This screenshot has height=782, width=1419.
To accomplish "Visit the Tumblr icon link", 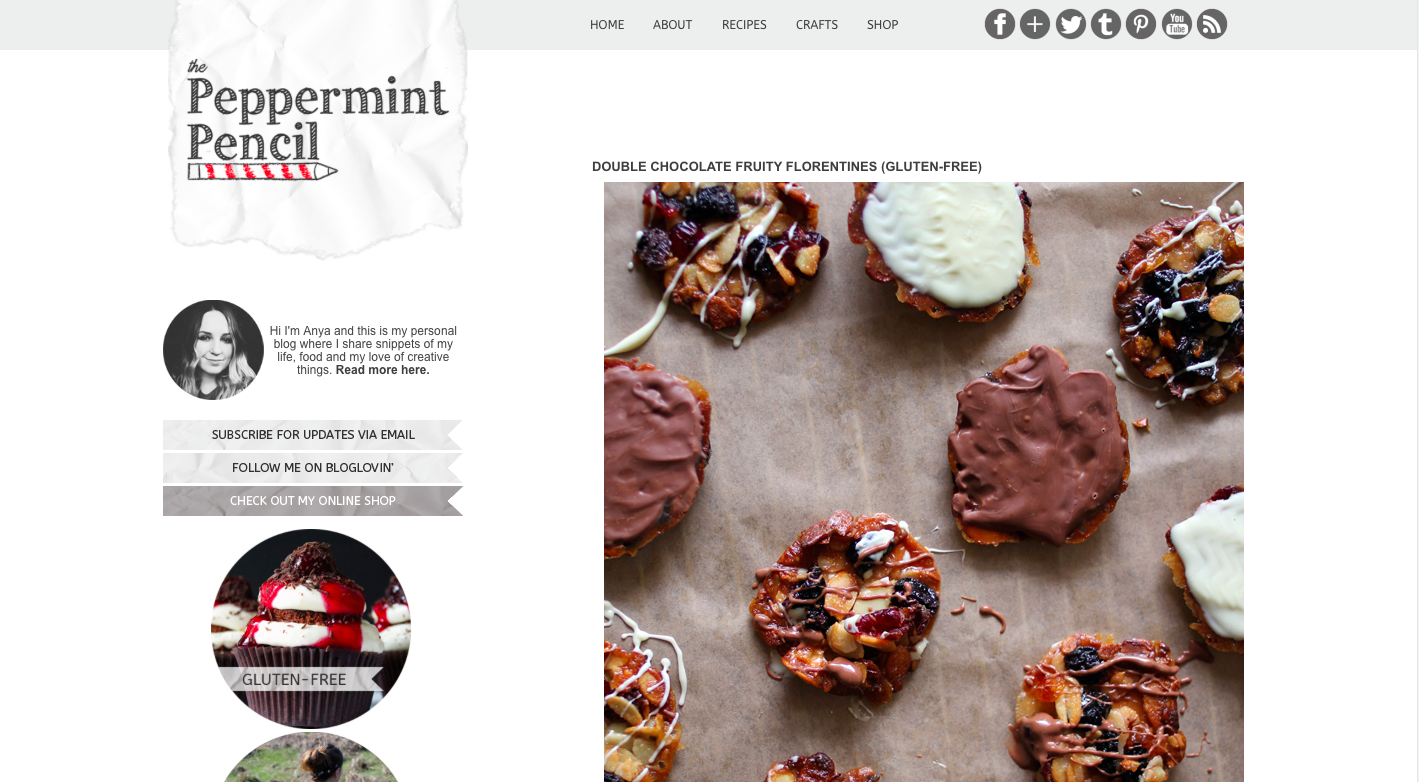I will [1106, 24].
